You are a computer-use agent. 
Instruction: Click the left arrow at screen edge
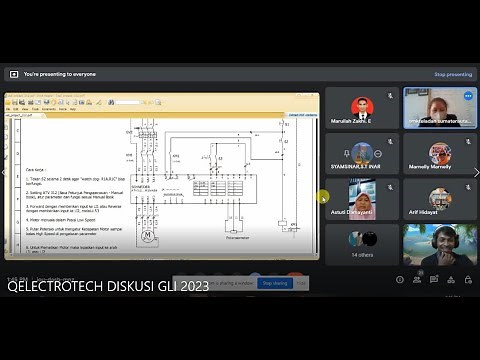(3, 172)
